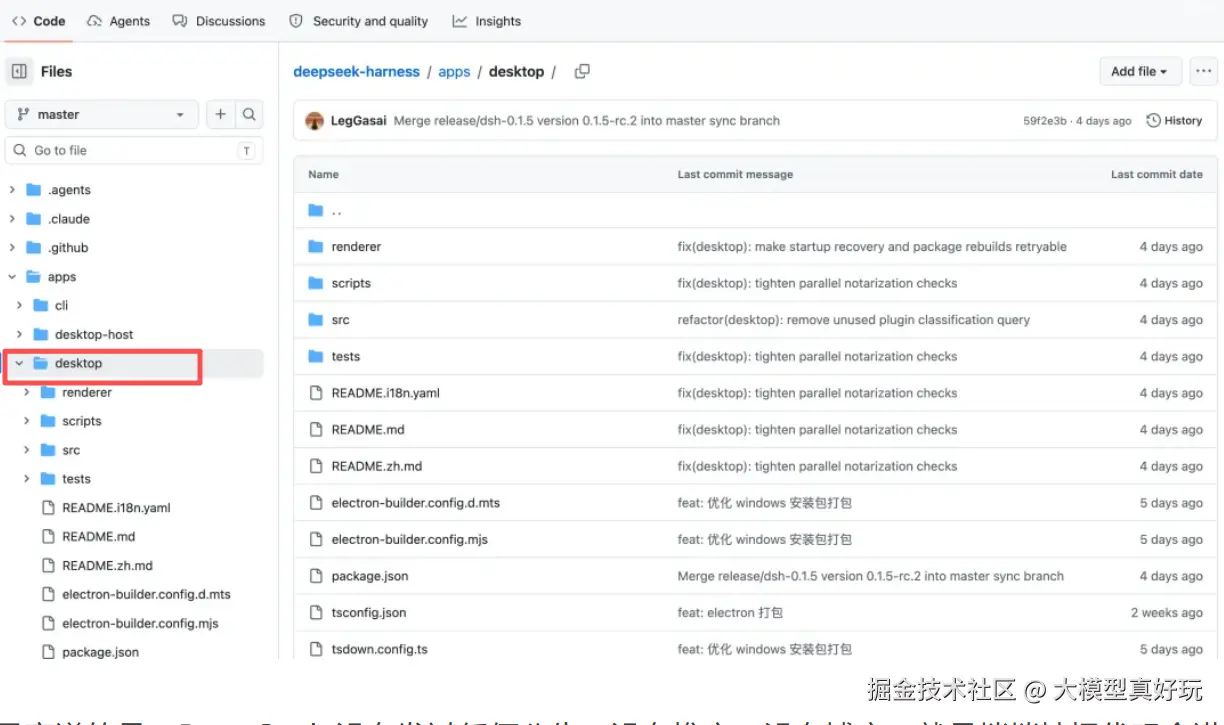Open the Discussions tab
Viewport: 1224px width, 725px height.
[x=219, y=21]
